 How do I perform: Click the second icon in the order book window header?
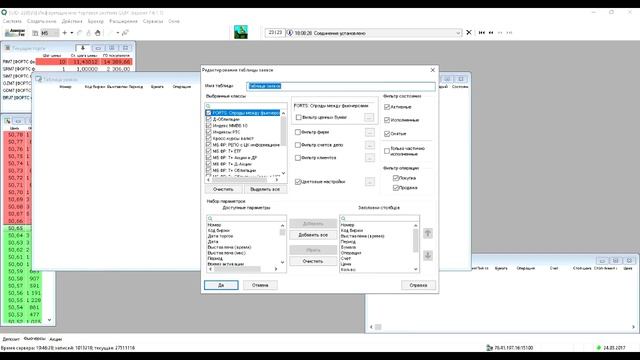pyautogui.click(x=18, y=121)
